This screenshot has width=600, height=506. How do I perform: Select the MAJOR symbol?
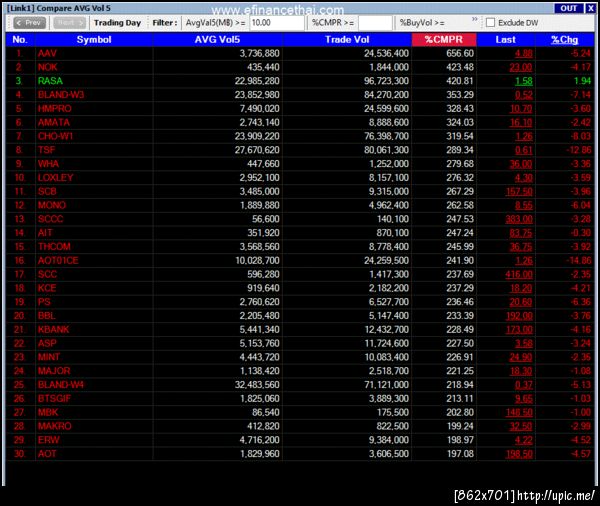point(54,371)
